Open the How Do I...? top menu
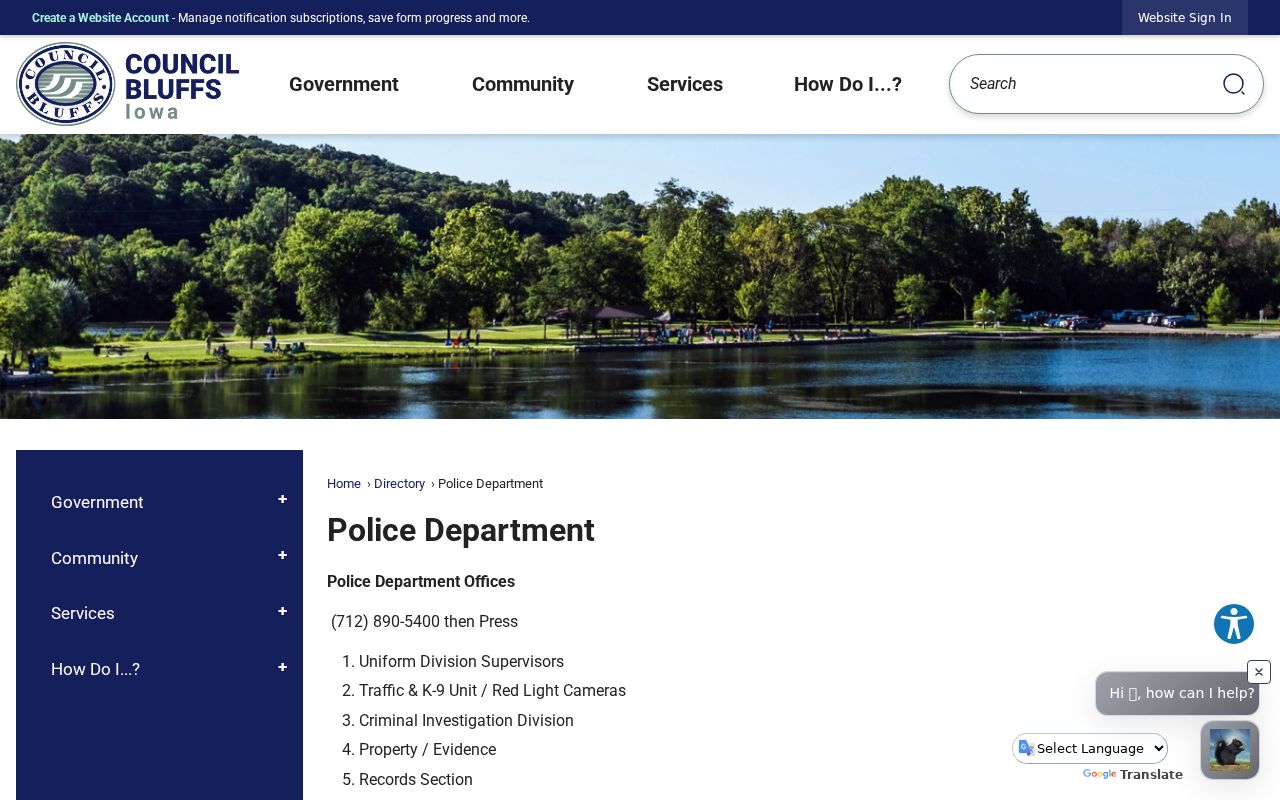This screenshot has width=1280, height=800. point(848,84)
